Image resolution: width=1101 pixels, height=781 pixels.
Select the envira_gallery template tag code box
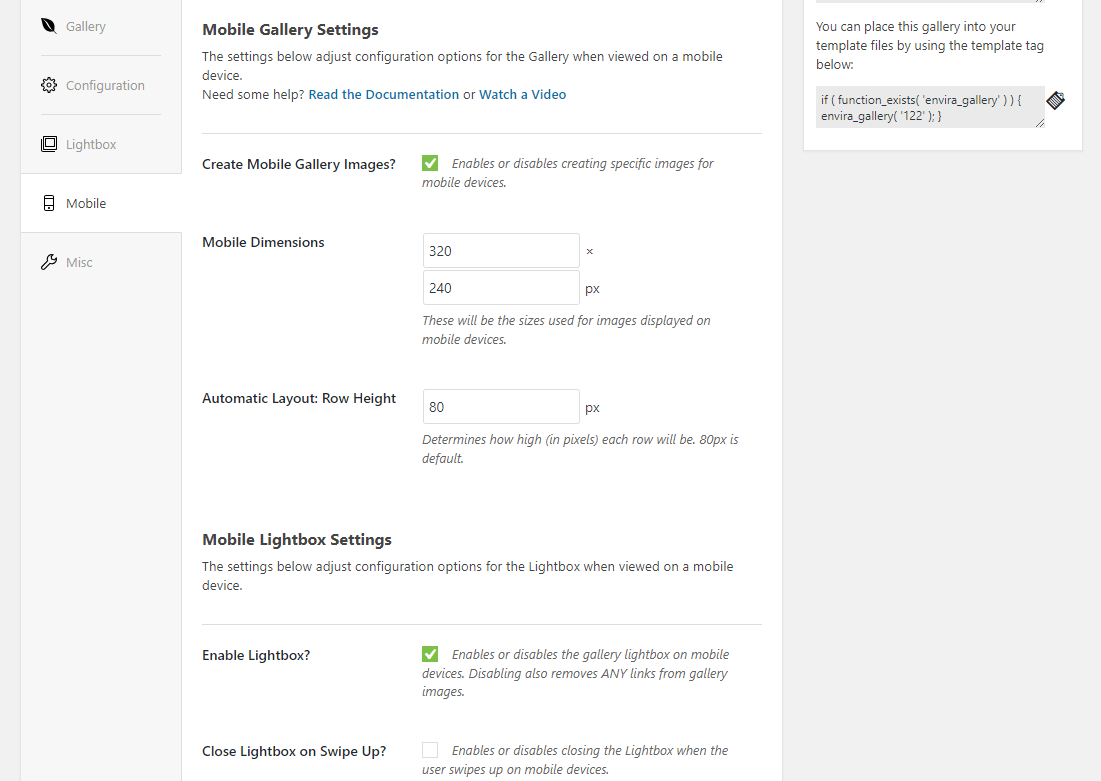(930, 107)
